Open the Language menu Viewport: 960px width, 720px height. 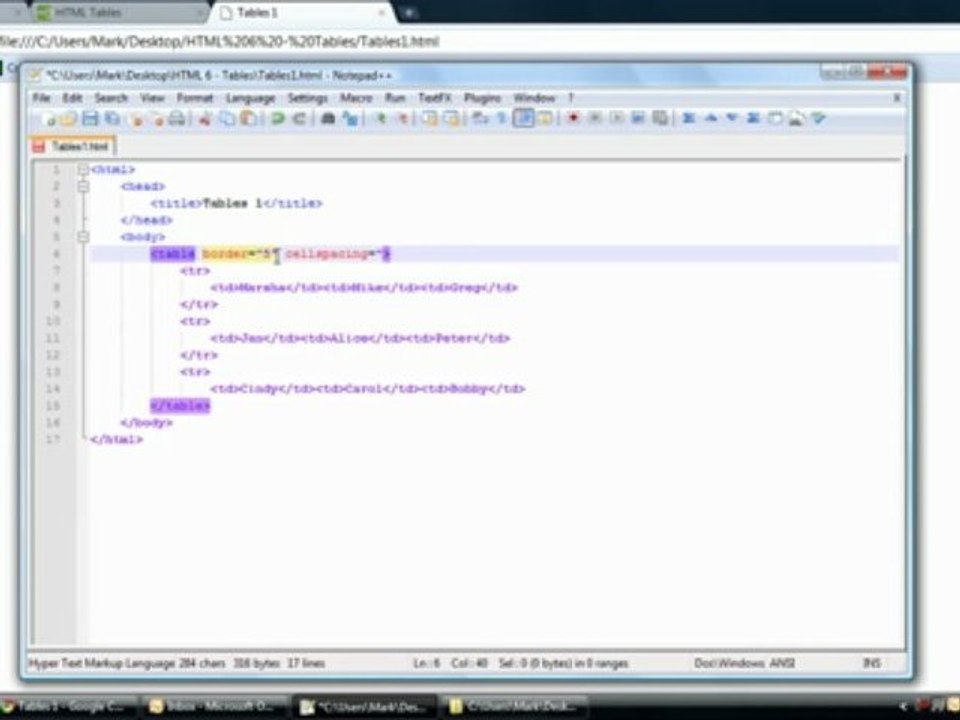point(250,98)
